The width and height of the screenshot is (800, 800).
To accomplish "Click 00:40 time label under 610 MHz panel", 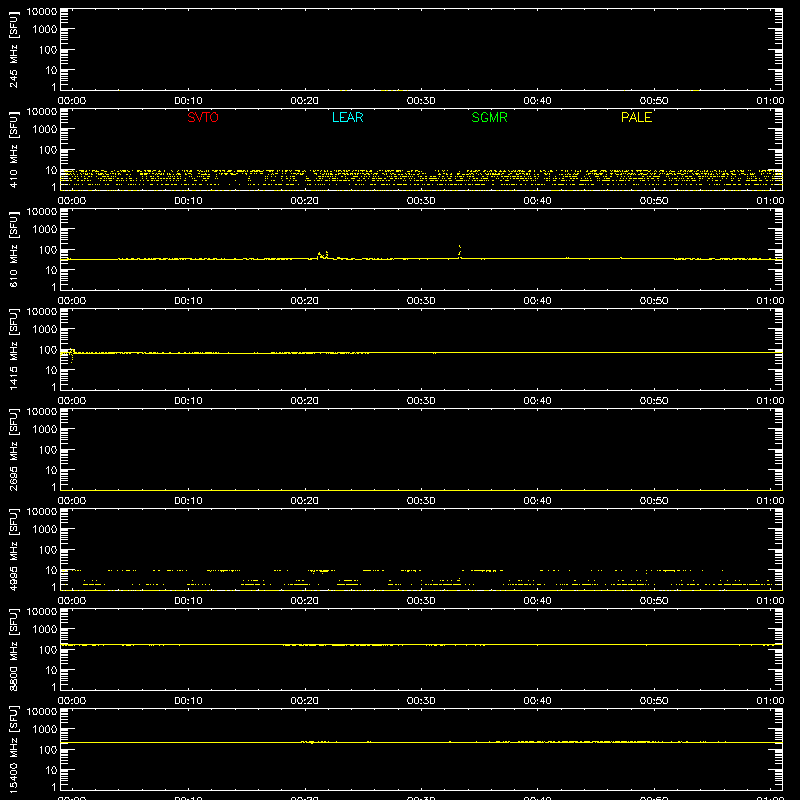I will pyautogui.click(x=537, y=301).
